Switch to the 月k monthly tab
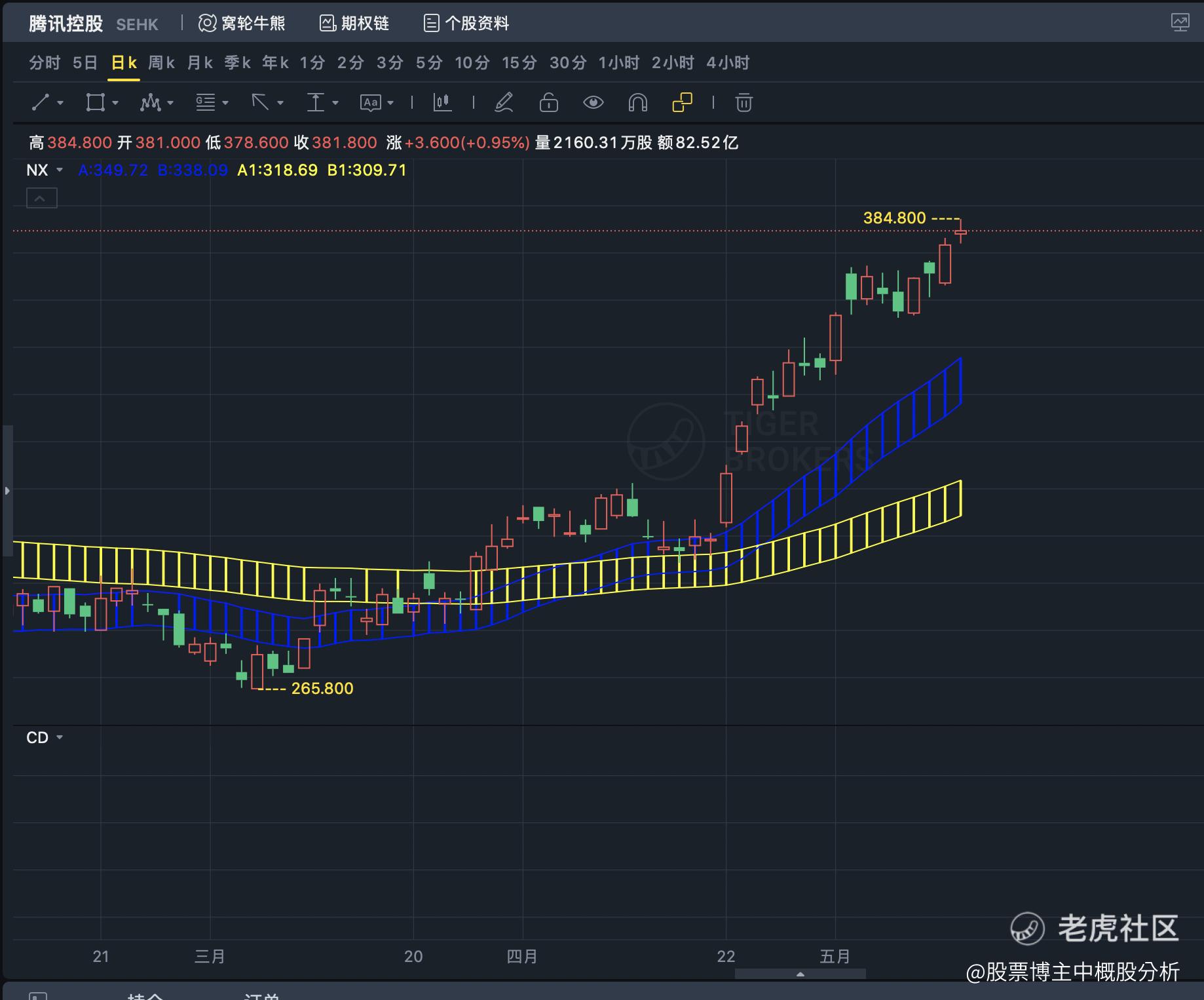Viewport: 1204px width, 1000px height. [x=200, y=63]
